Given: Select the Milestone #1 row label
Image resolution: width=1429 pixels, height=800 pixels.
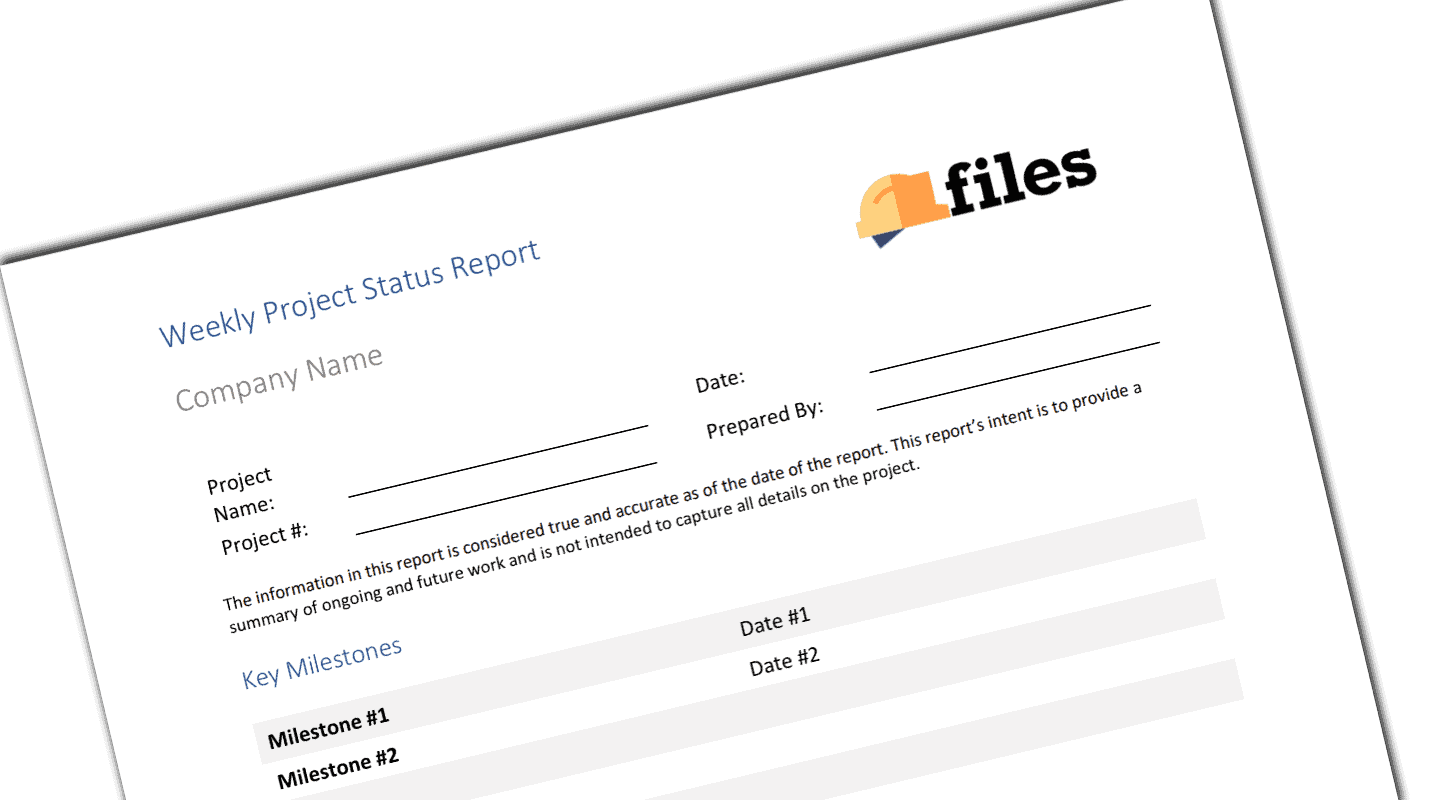Looking at the screenshot, I should coord(328,727).
